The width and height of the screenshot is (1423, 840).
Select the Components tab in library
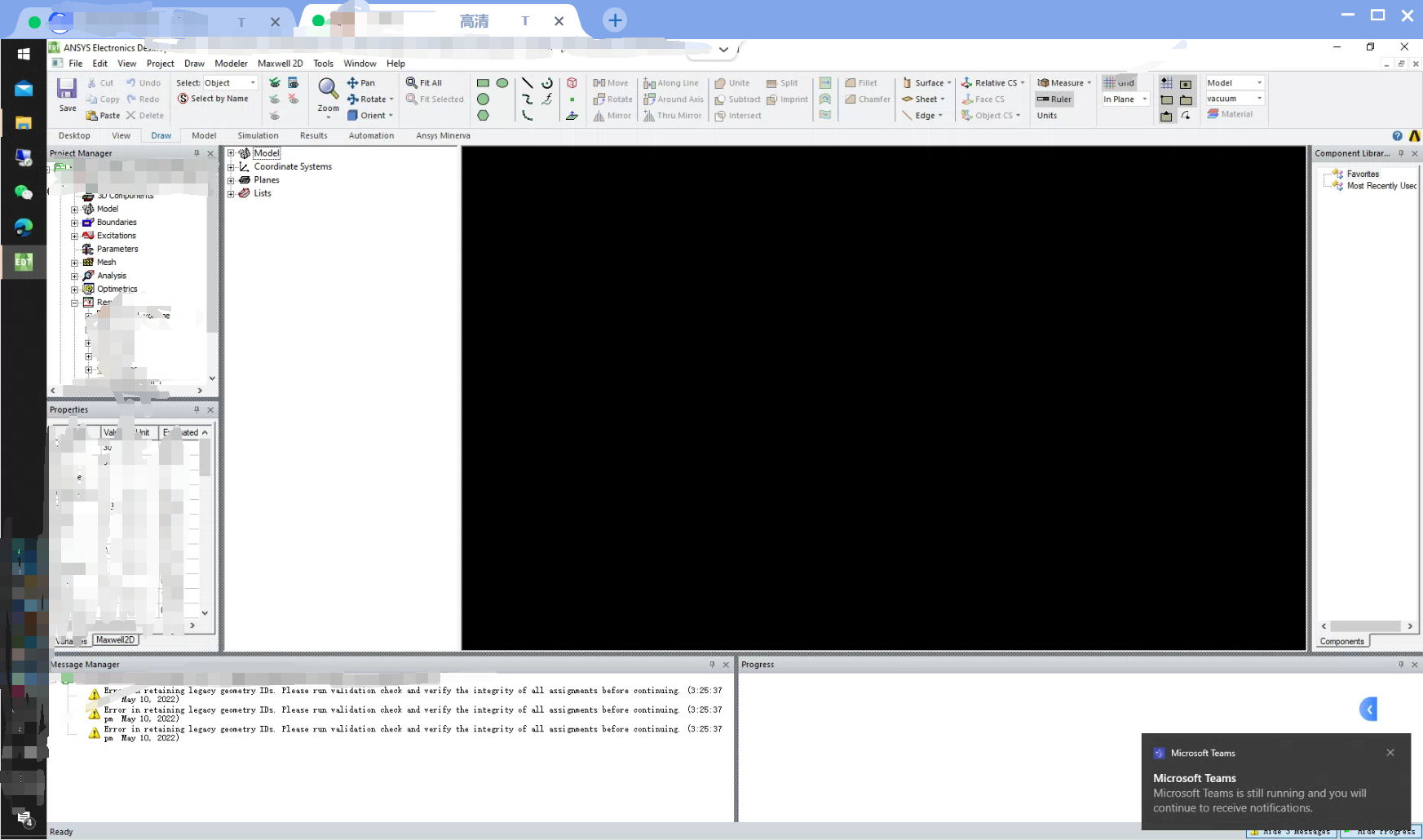pyautogui.click(x=1341, y=641)
